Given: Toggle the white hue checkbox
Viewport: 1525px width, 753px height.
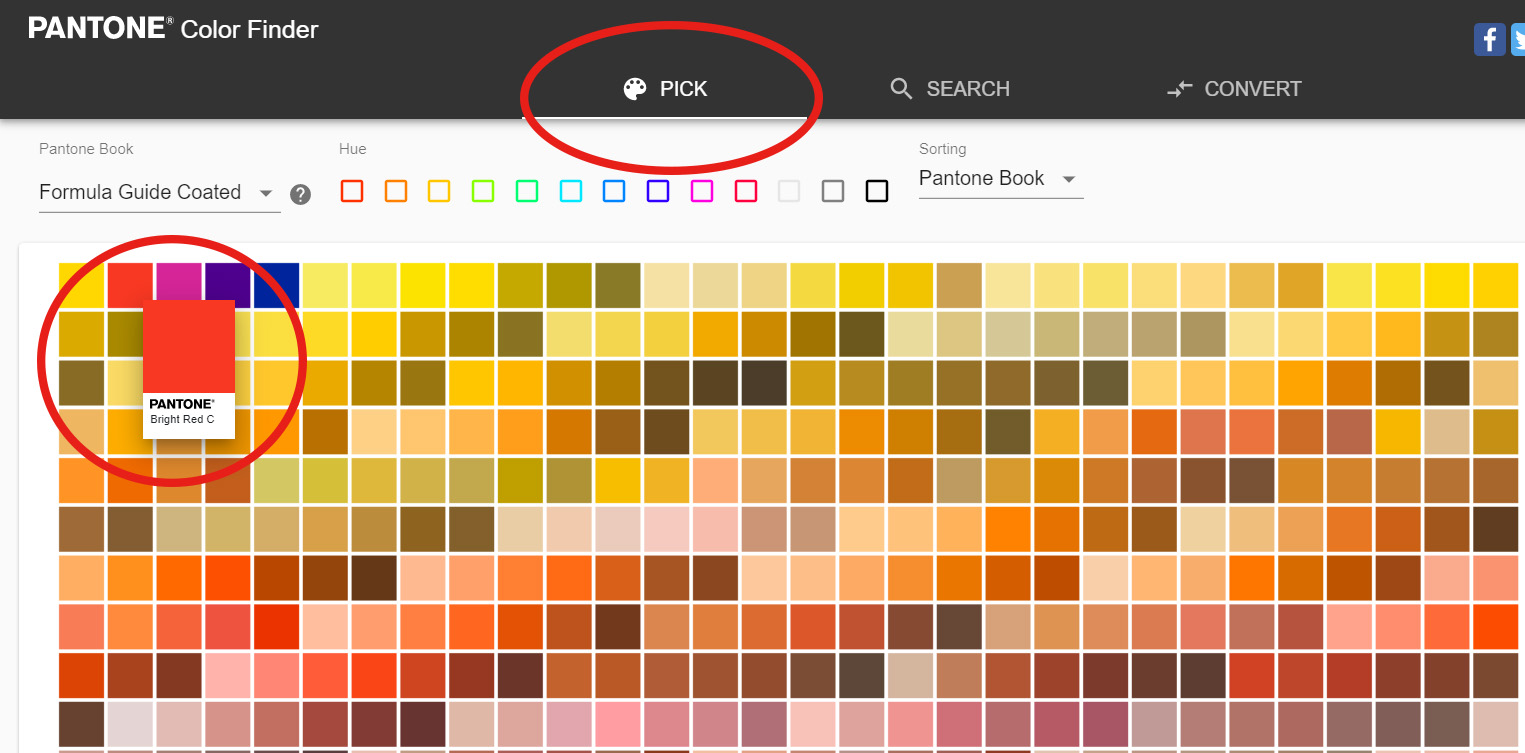Looking at the screenshot, I should [789, 191].
